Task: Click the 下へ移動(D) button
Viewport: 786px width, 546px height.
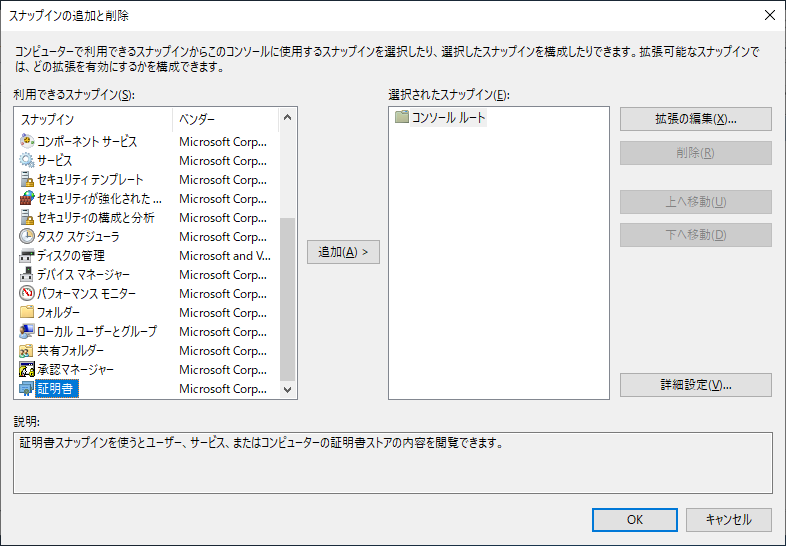Action: coord(696,235)
